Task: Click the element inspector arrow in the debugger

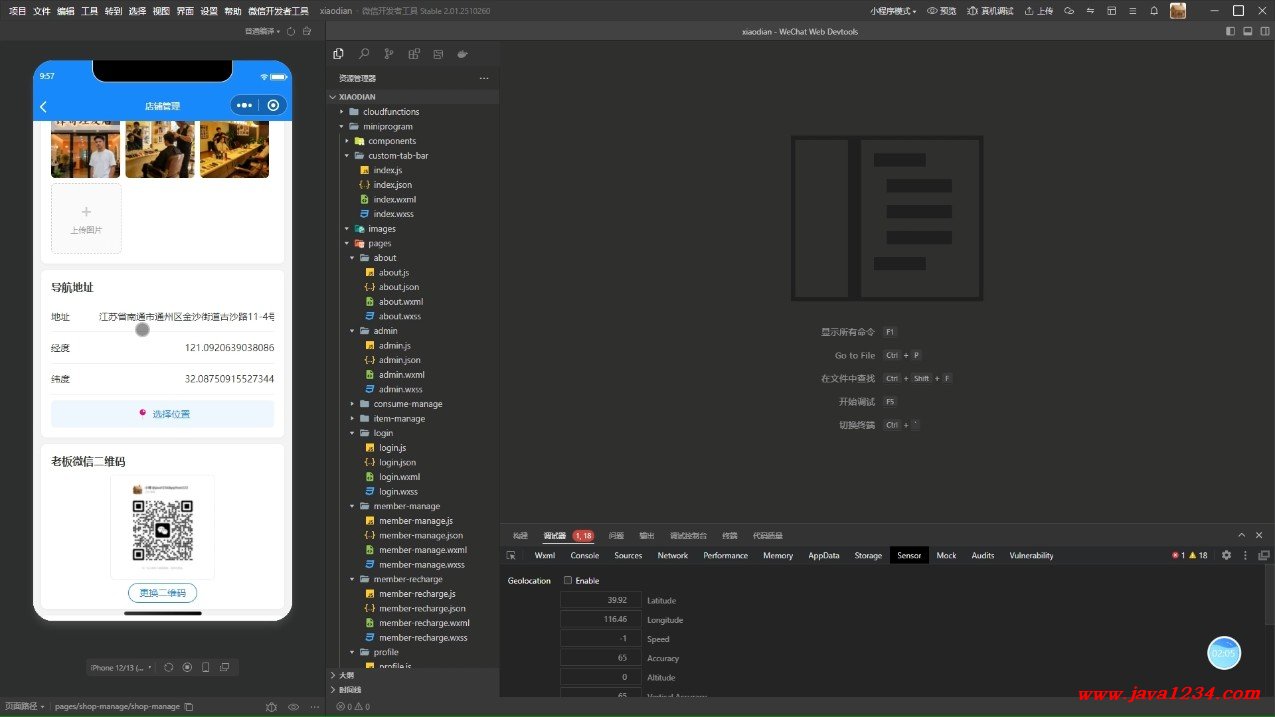Action: 511,555
